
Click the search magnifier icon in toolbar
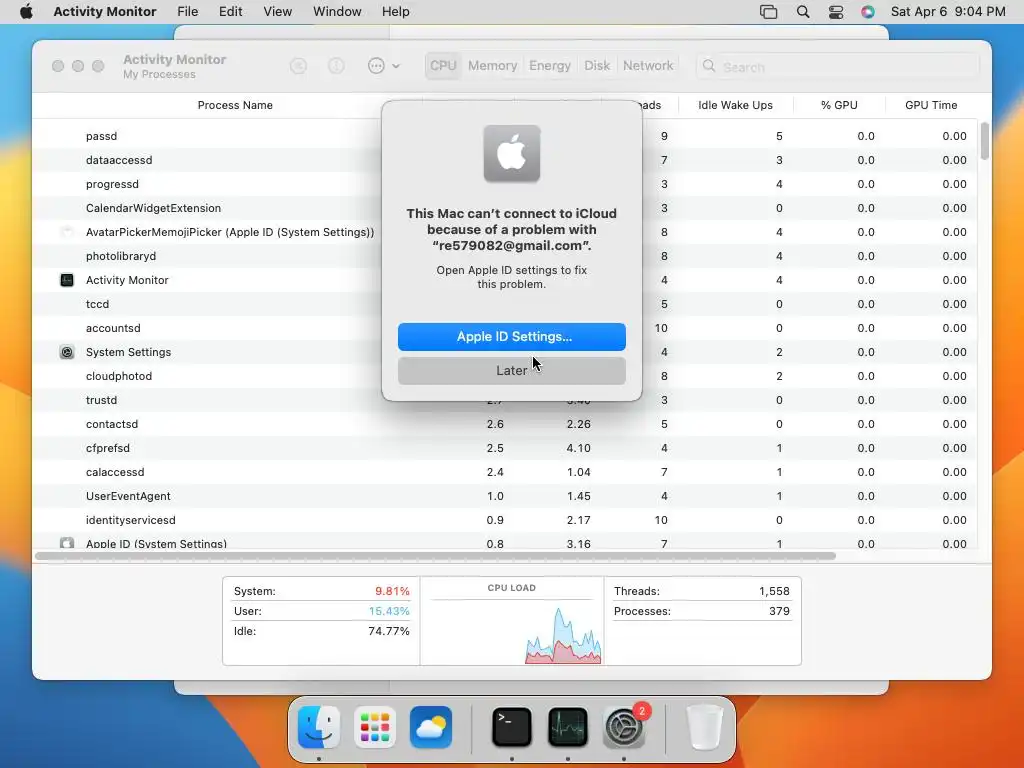709,66
